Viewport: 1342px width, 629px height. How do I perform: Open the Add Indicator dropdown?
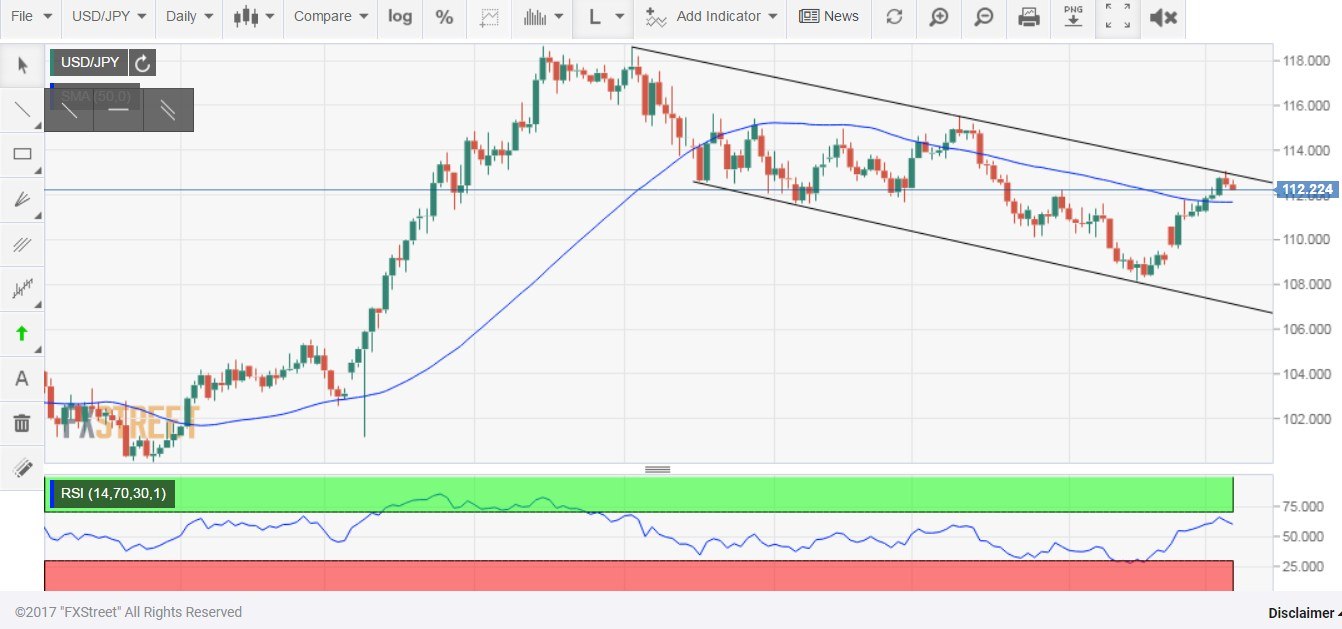(711, 17)
